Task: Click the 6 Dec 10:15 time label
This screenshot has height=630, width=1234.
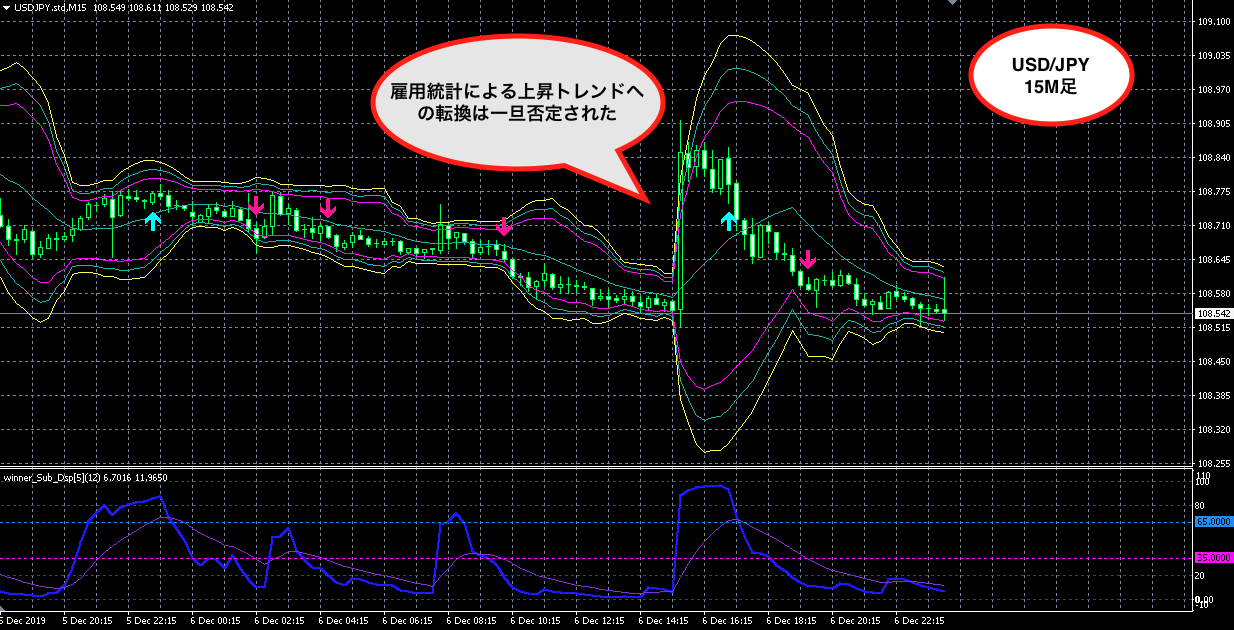Action: click(536, 620)
